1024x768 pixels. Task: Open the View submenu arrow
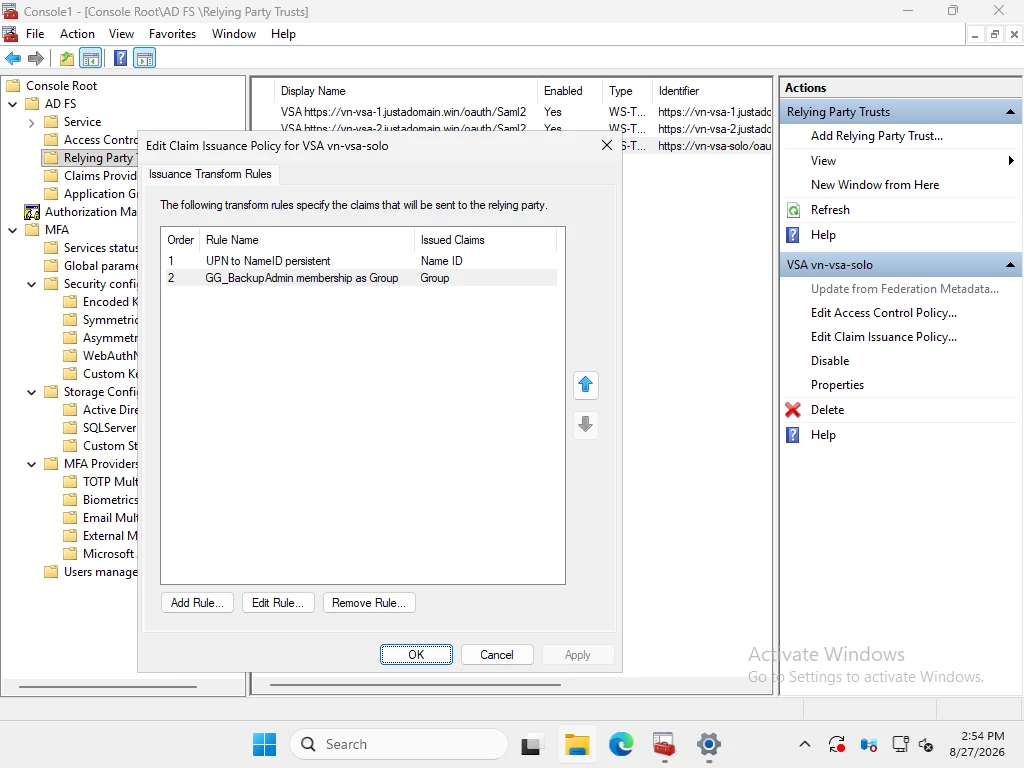[1011, 161]
